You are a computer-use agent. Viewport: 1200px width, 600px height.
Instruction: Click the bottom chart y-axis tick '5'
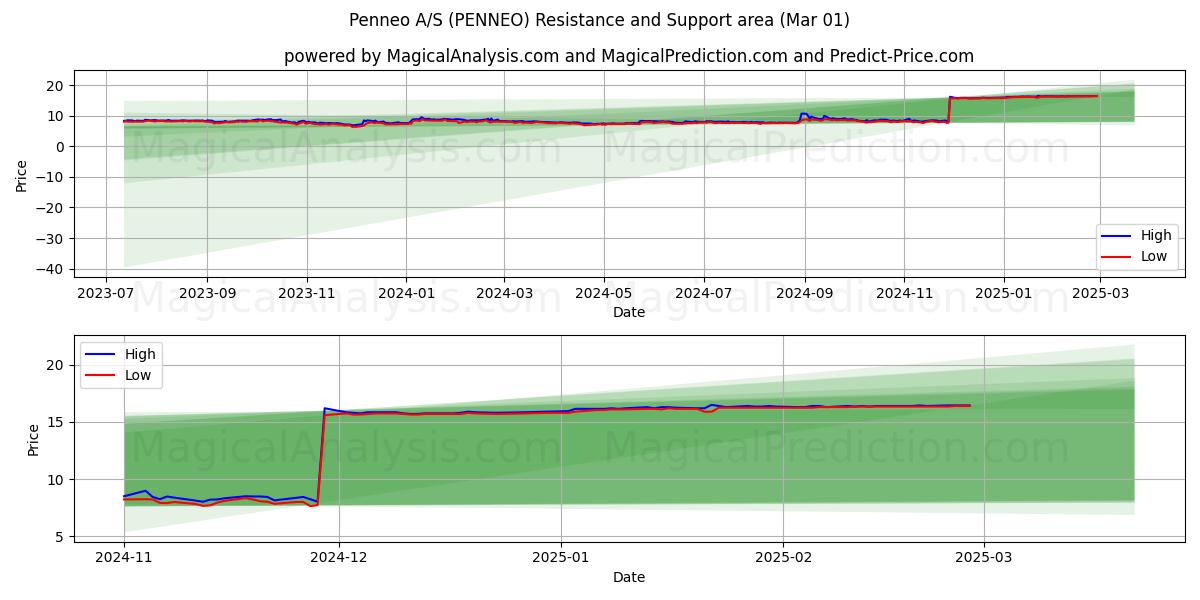[62, 537]
